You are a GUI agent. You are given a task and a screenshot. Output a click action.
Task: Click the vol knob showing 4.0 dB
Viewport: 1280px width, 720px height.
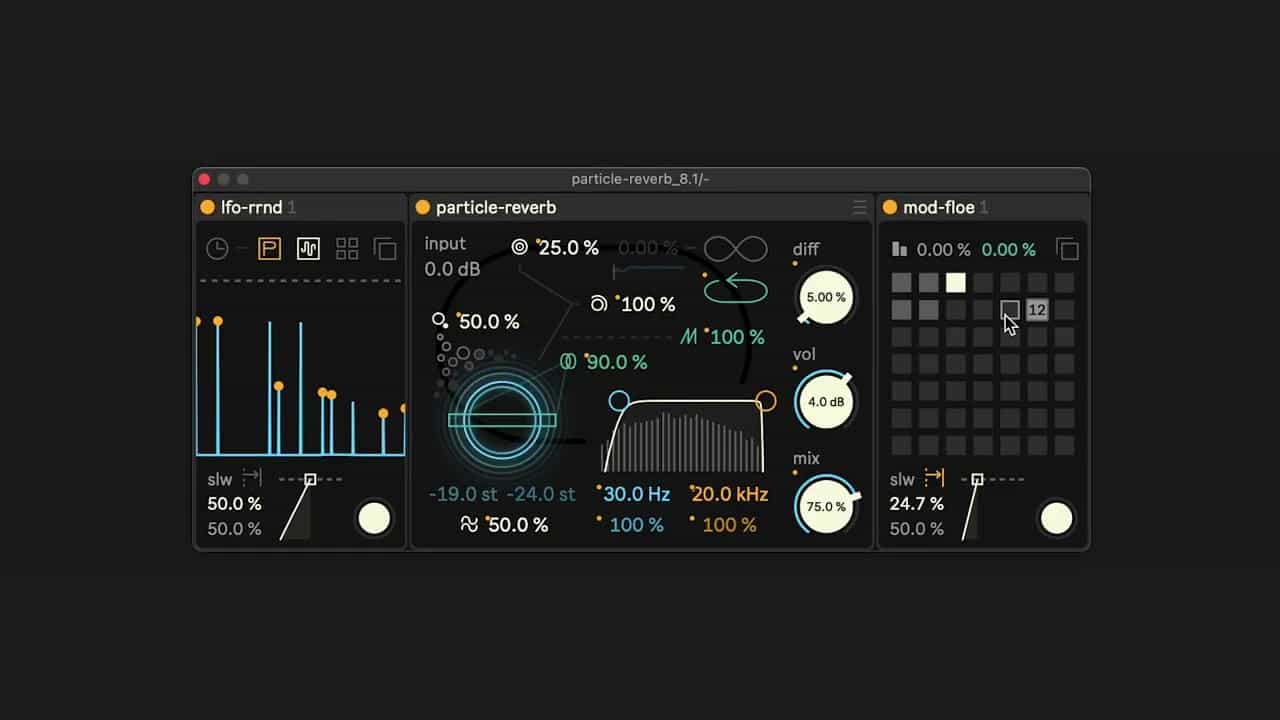tap(826, 402)
